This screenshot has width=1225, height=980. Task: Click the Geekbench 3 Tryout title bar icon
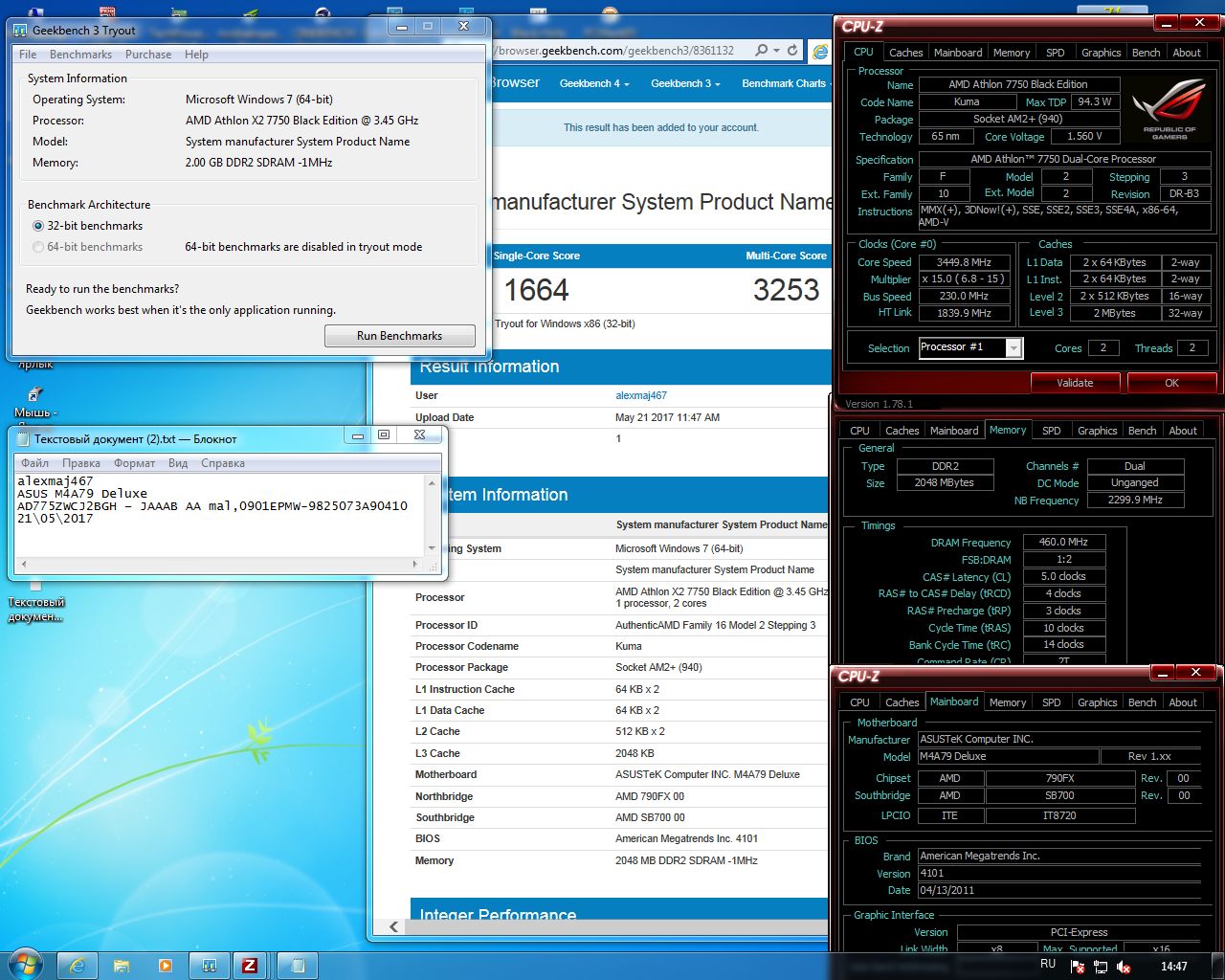20,30
